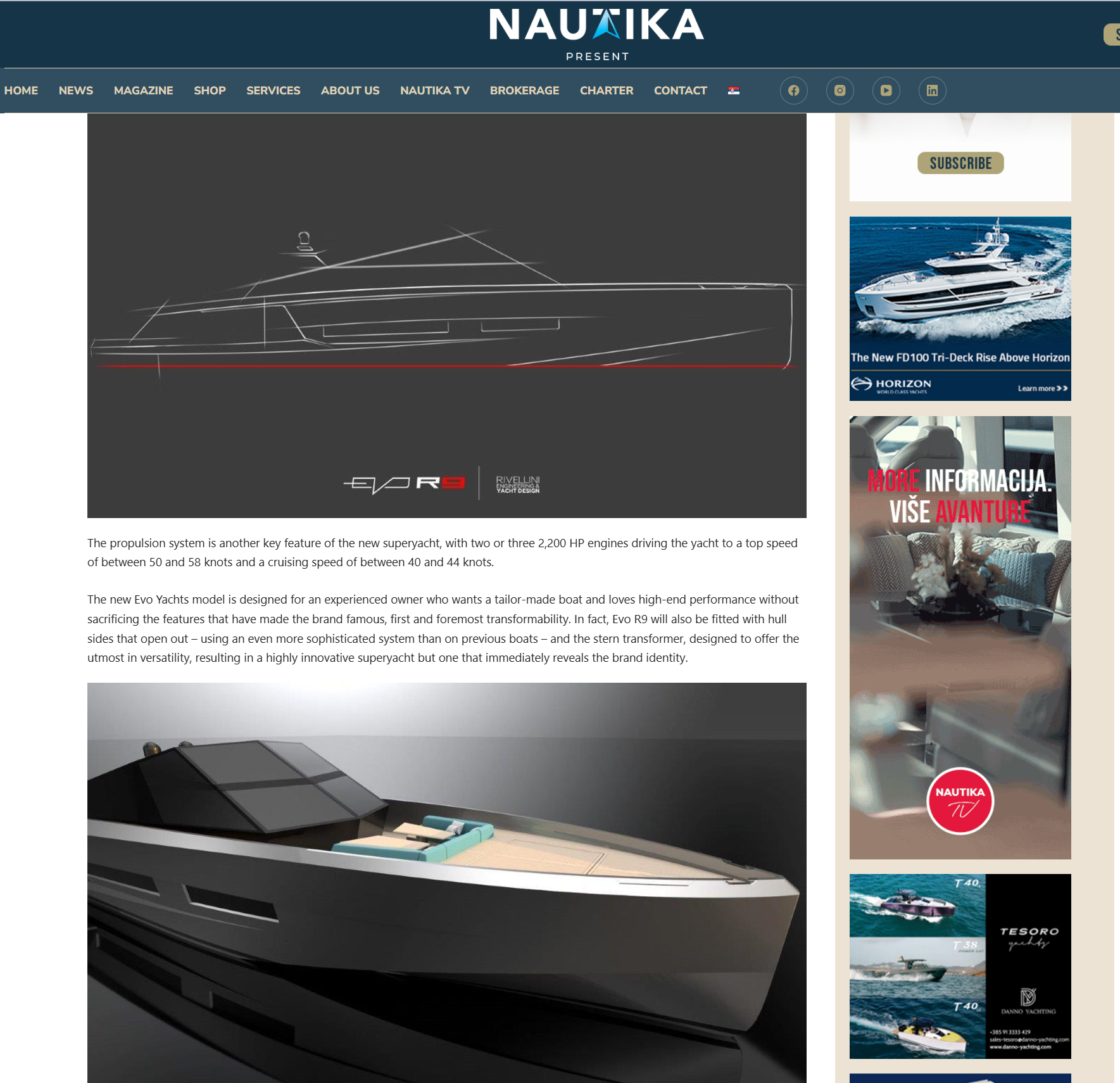
Task: Click the Tesoro yachts advertisement
Action: pos(960,966)
